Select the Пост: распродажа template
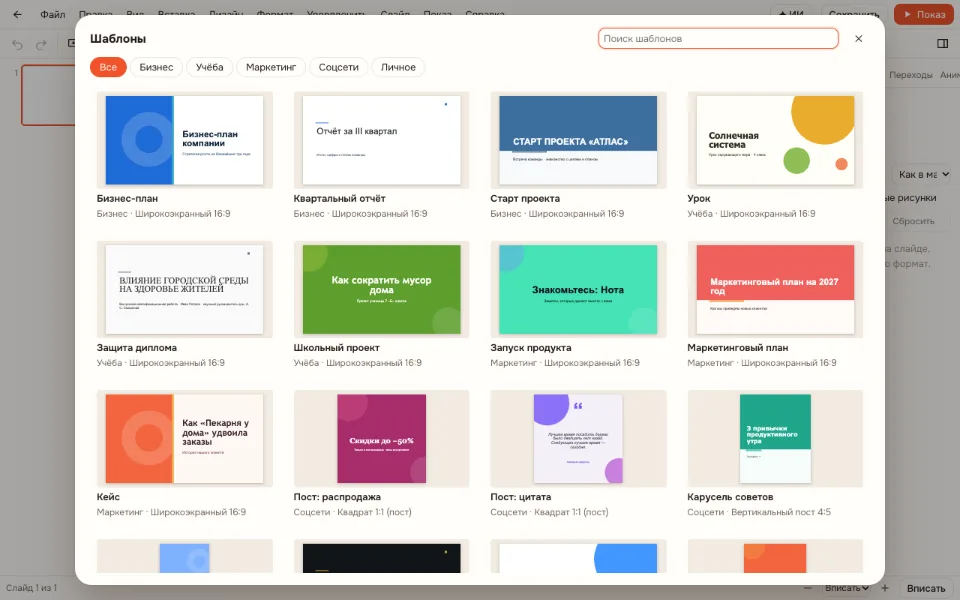Screen dimensions: 960x600 tap(381, 454)
